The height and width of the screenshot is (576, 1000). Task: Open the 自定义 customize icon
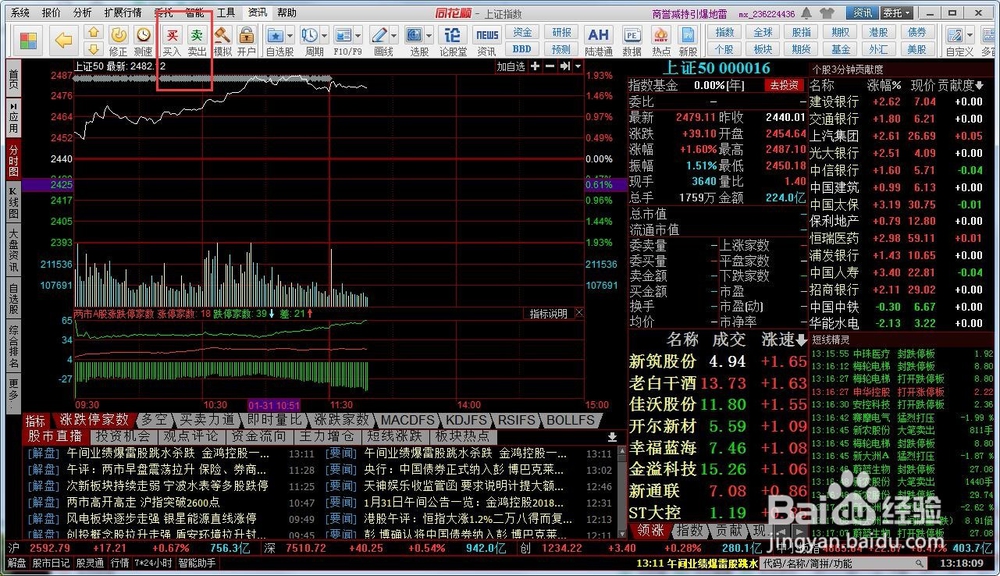click(955, 36)
